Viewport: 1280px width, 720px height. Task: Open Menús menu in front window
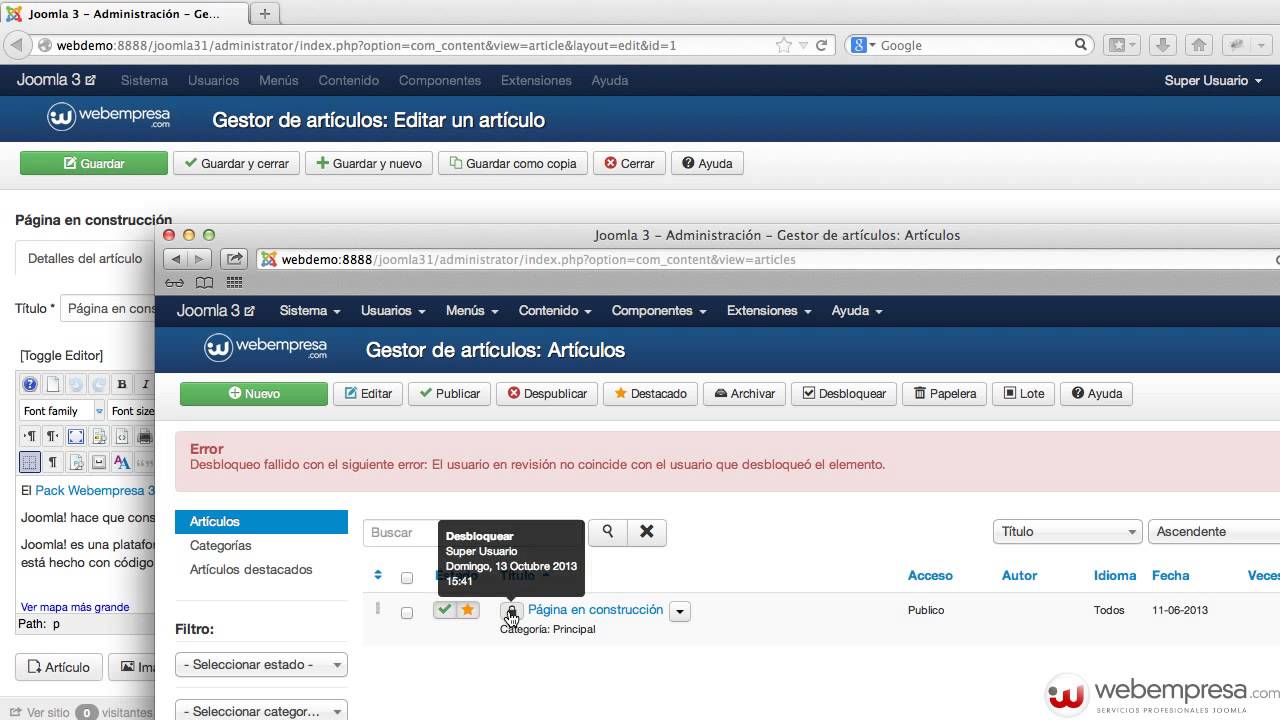pyautogui.click(x=471, y=311)
